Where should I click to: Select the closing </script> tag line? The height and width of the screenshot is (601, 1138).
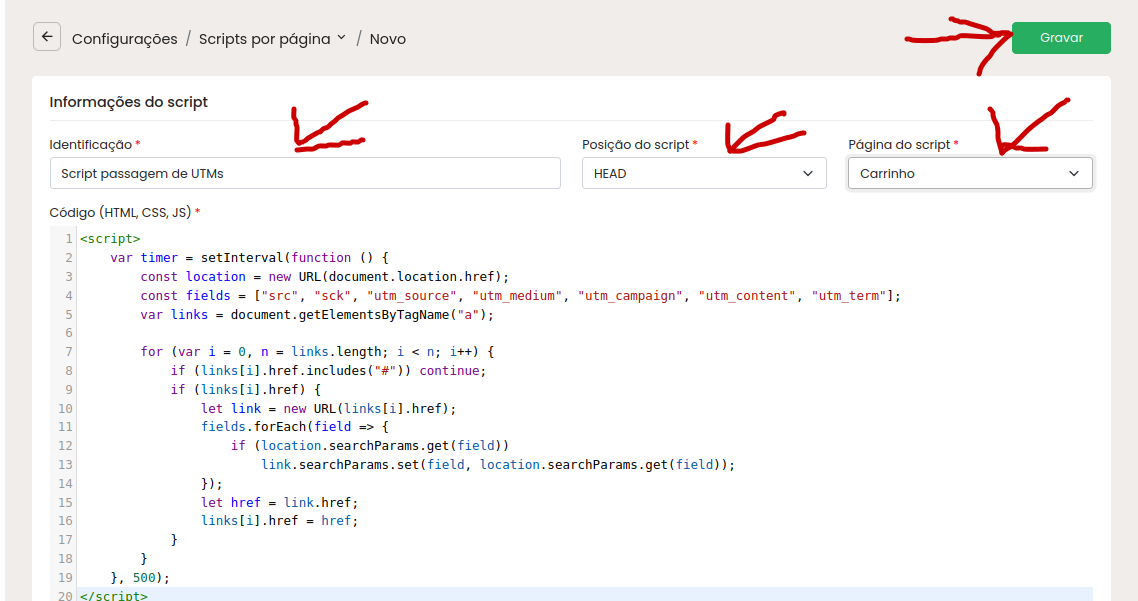[x=114, y=595]
